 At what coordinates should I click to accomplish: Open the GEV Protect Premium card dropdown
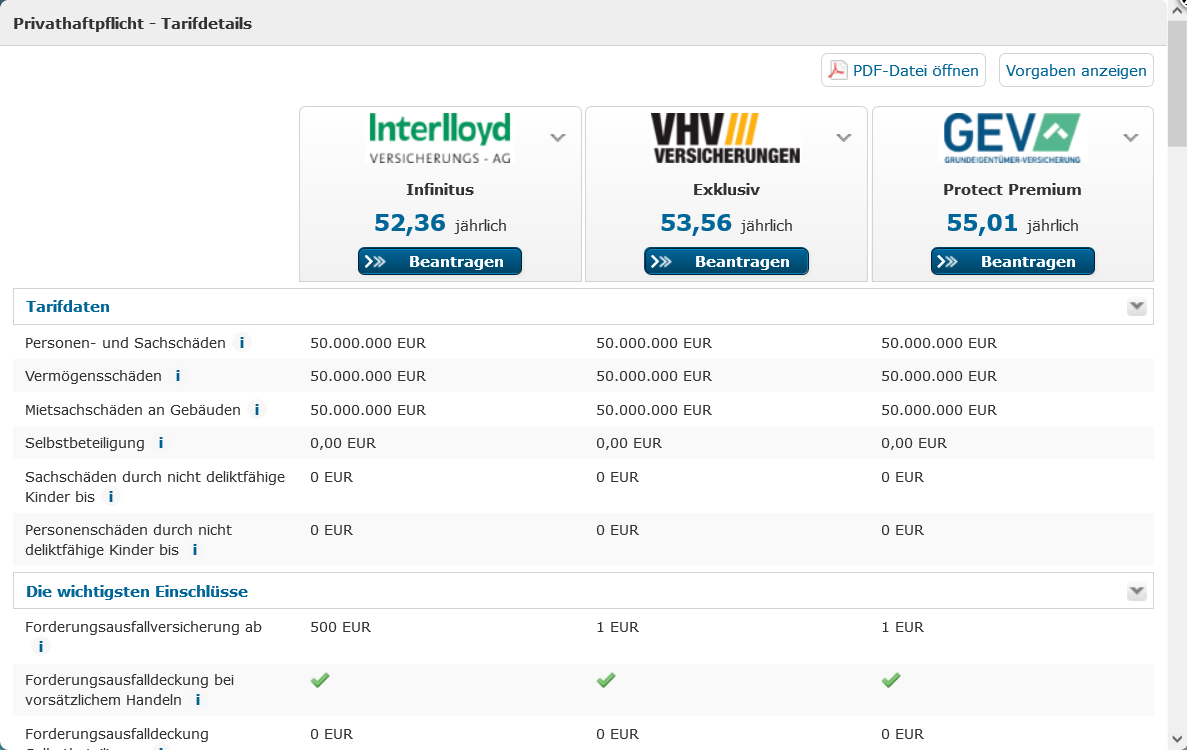(x=1131, y=138)
